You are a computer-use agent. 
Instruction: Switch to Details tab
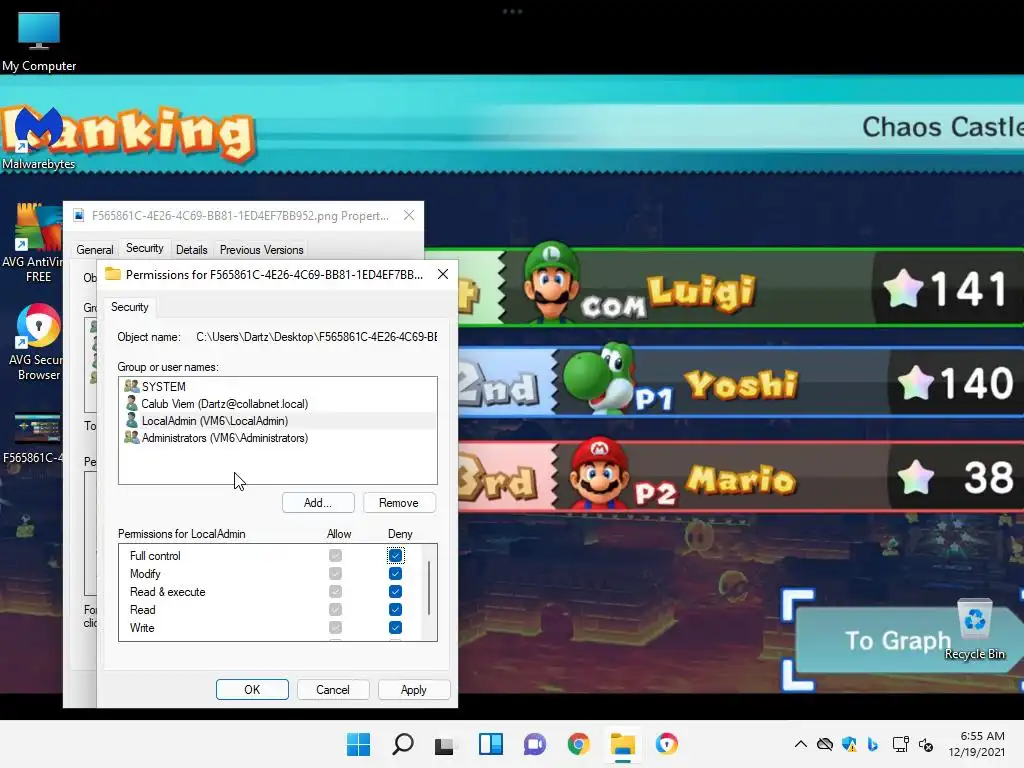pyautogui.click(x=191, y=249)
